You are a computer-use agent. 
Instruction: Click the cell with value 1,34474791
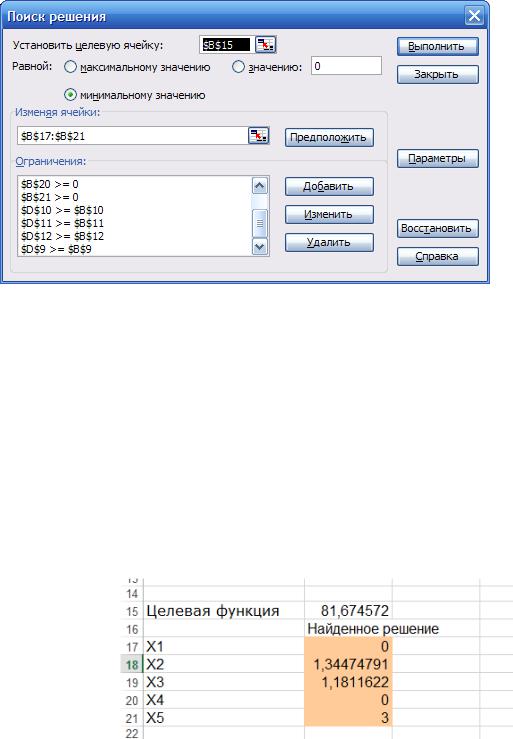(348, 664)
